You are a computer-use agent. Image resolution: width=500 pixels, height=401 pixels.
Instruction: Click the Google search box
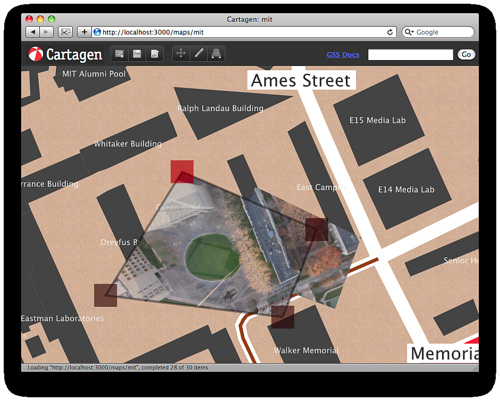(x=438, y=32)
